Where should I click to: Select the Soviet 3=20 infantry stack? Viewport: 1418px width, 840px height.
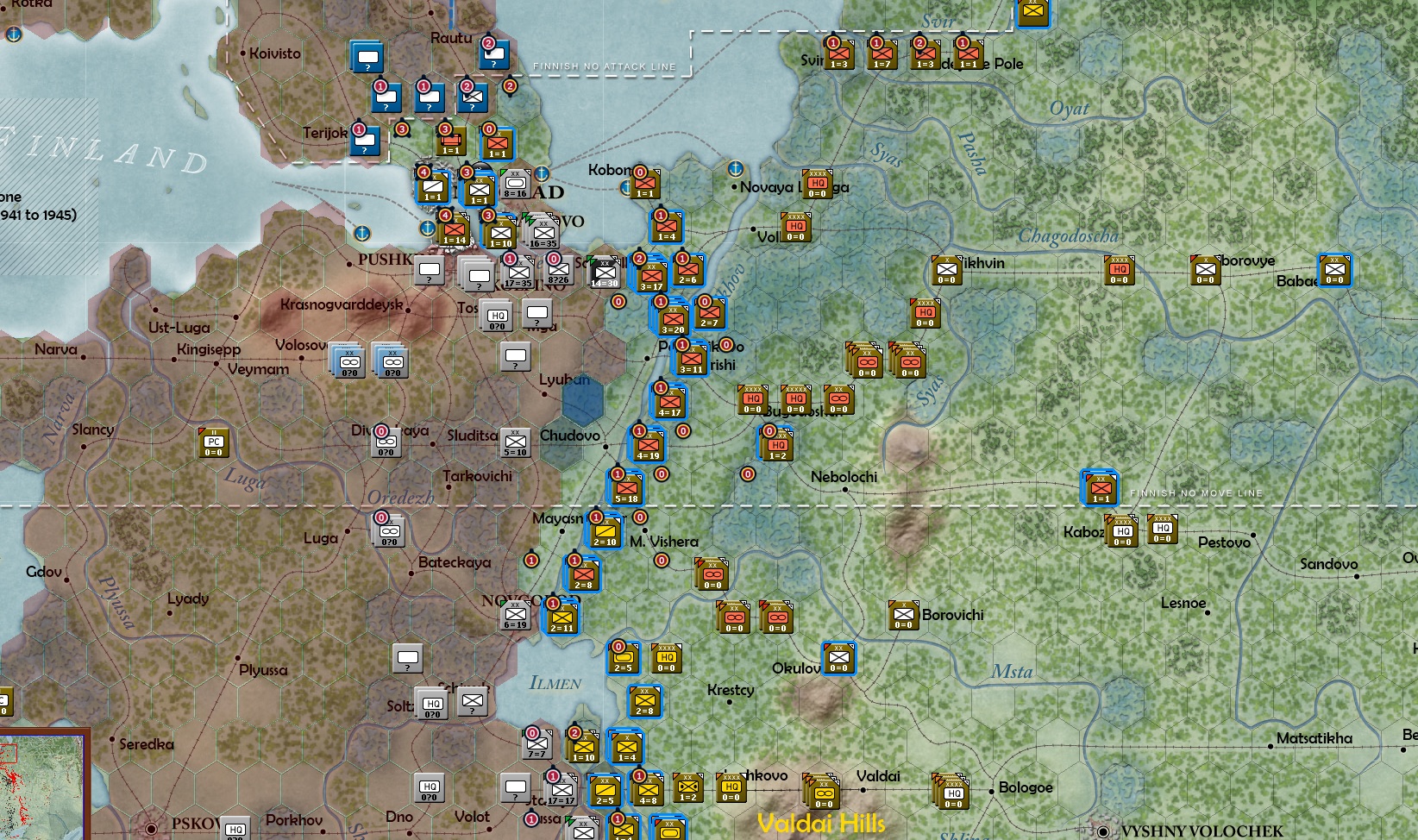click(x=673, y=320)
